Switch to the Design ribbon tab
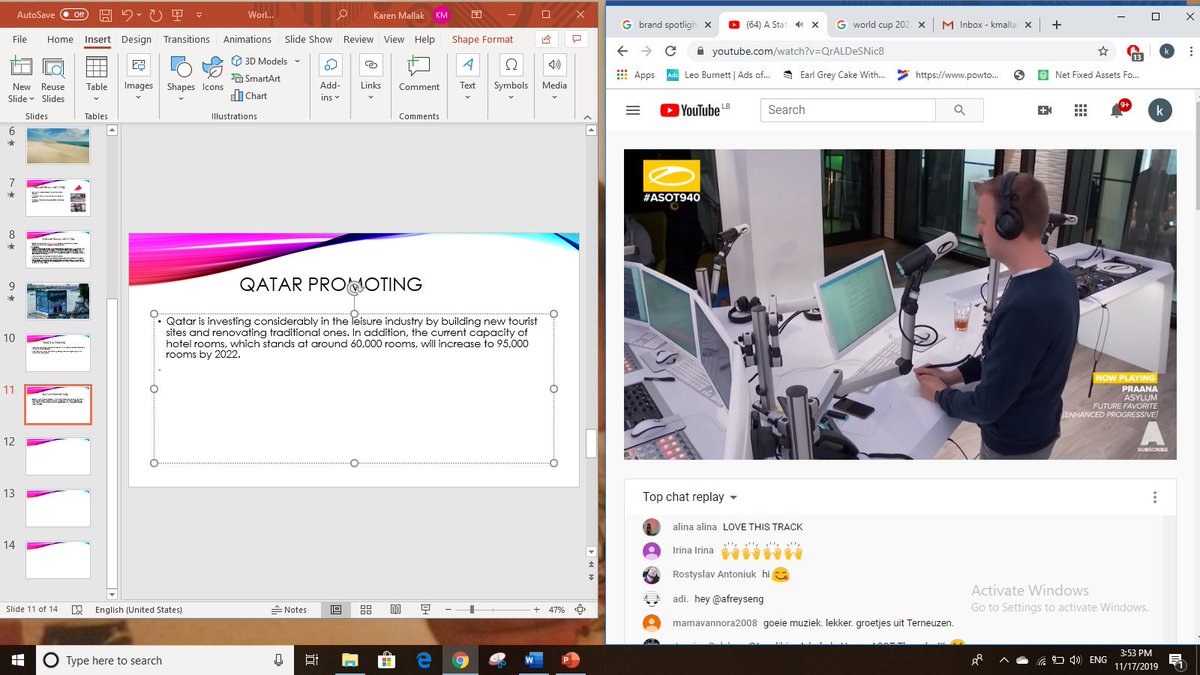This screenshot has width=1200, height=675. coord(136,39)
